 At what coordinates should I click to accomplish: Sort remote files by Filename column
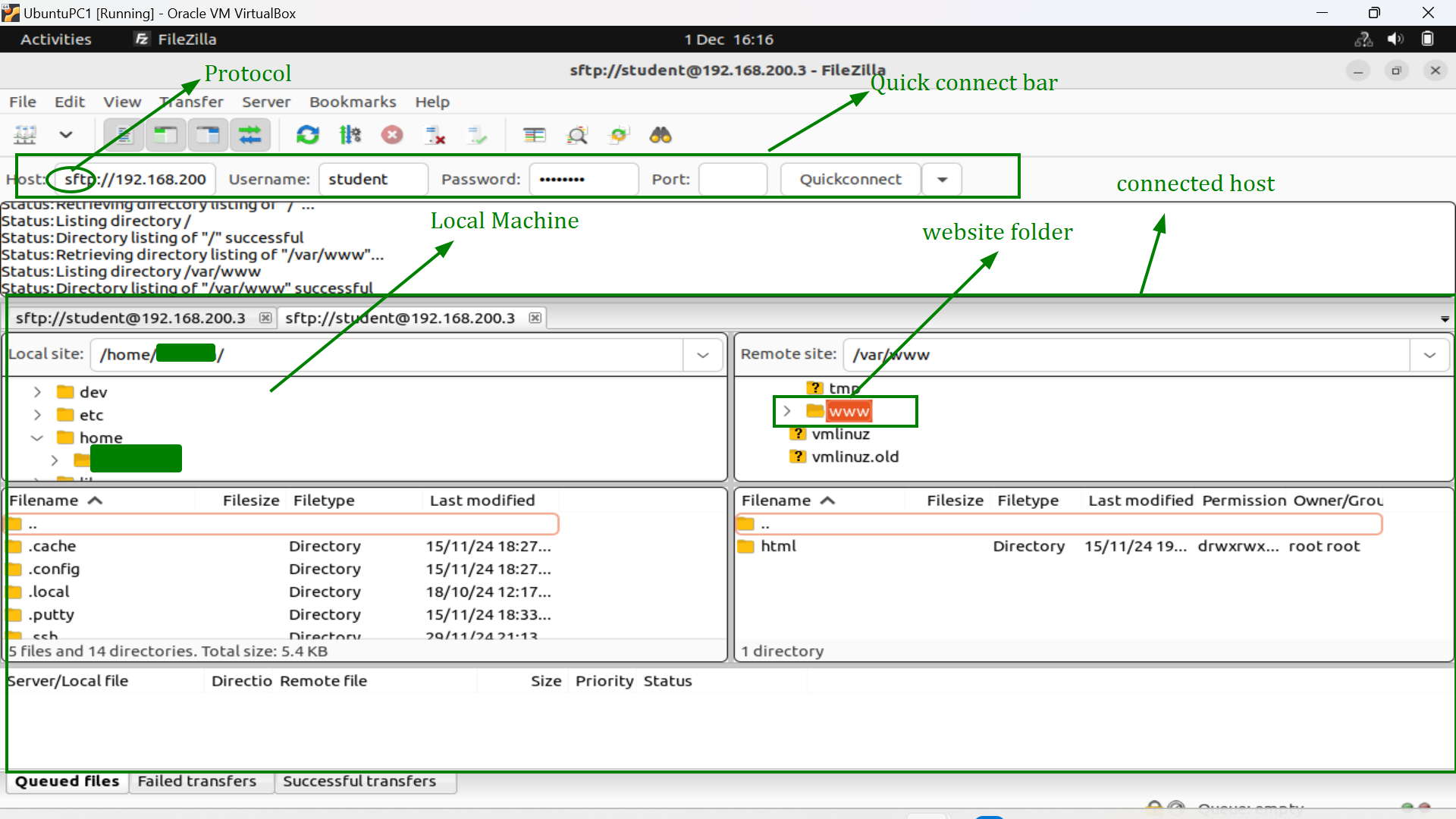(821, 500)
